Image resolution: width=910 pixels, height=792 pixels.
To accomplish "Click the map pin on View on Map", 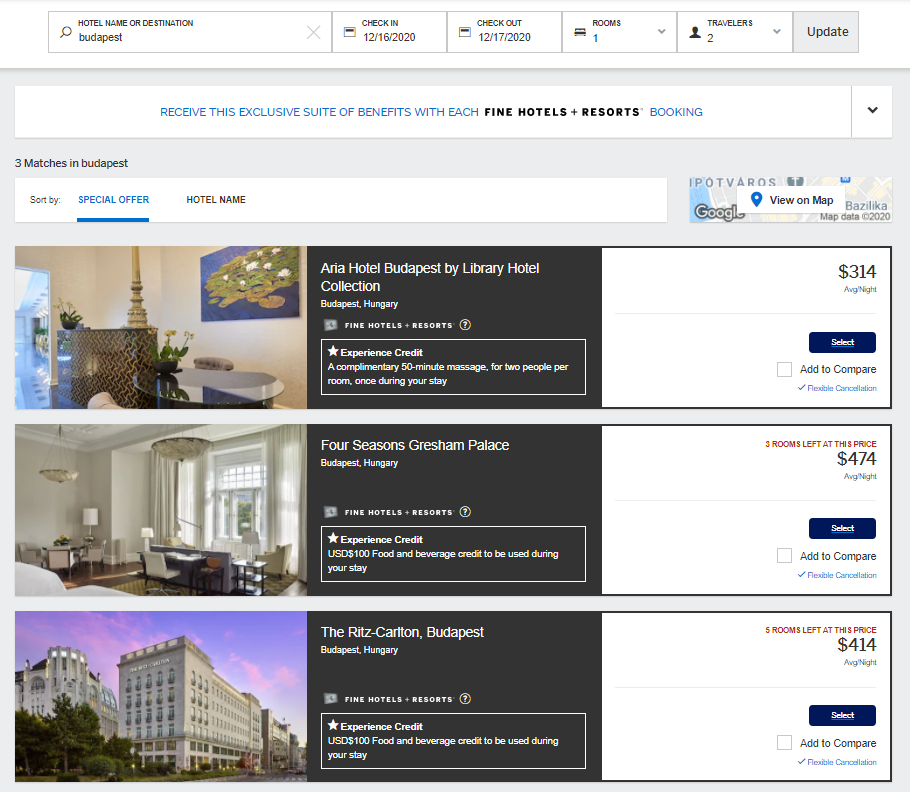I will click(x=757, y=199).
